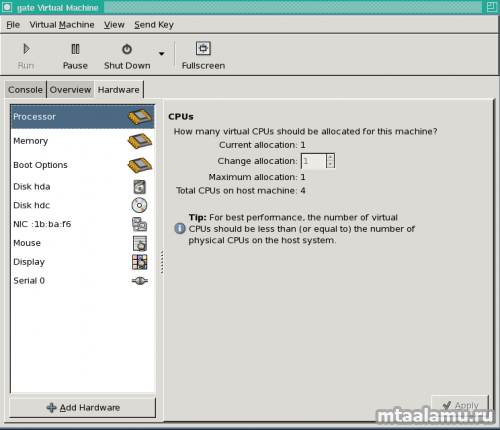This screenshot has width=500, height=430.
Task: Click the Apply button
Action: click(x=460, y=405)
